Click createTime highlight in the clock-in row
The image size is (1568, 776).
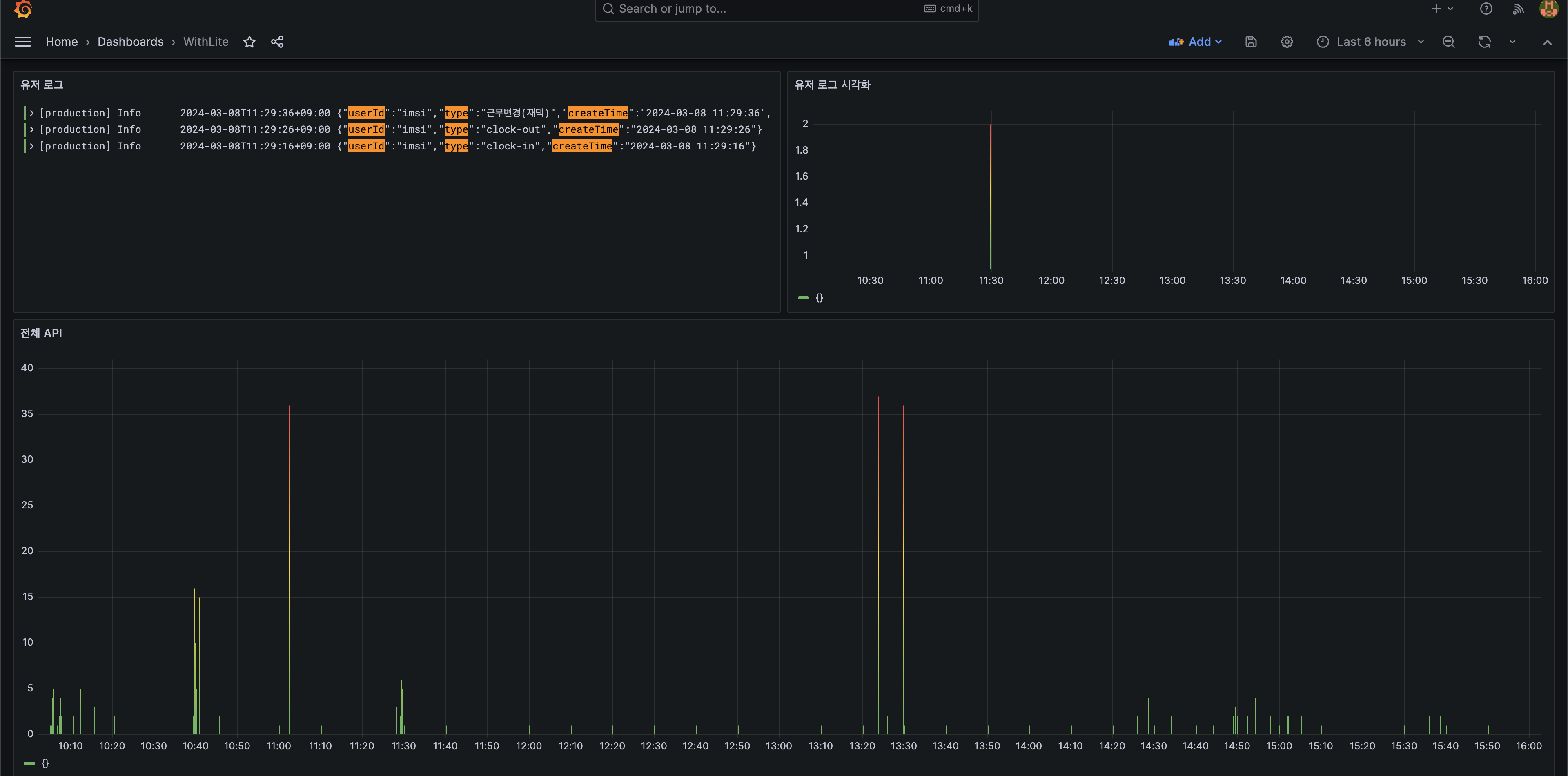click(x=582, y=146)
